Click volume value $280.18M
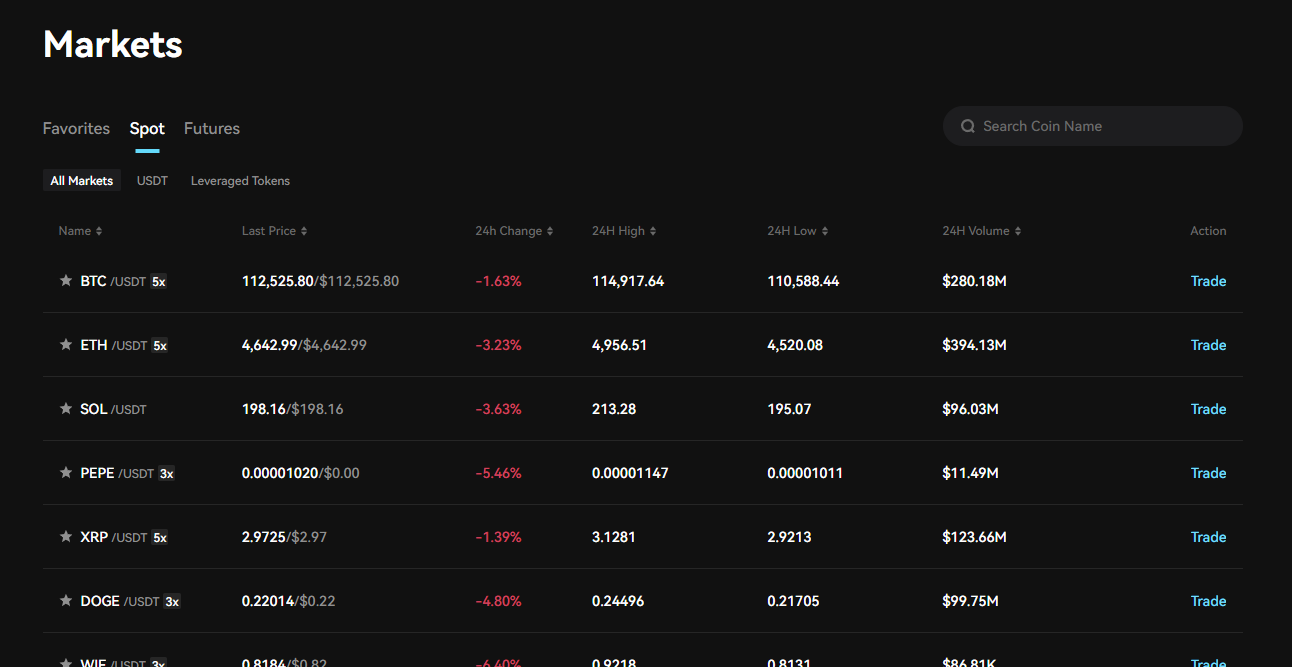The image size is (1292, 667). (974, 281)
